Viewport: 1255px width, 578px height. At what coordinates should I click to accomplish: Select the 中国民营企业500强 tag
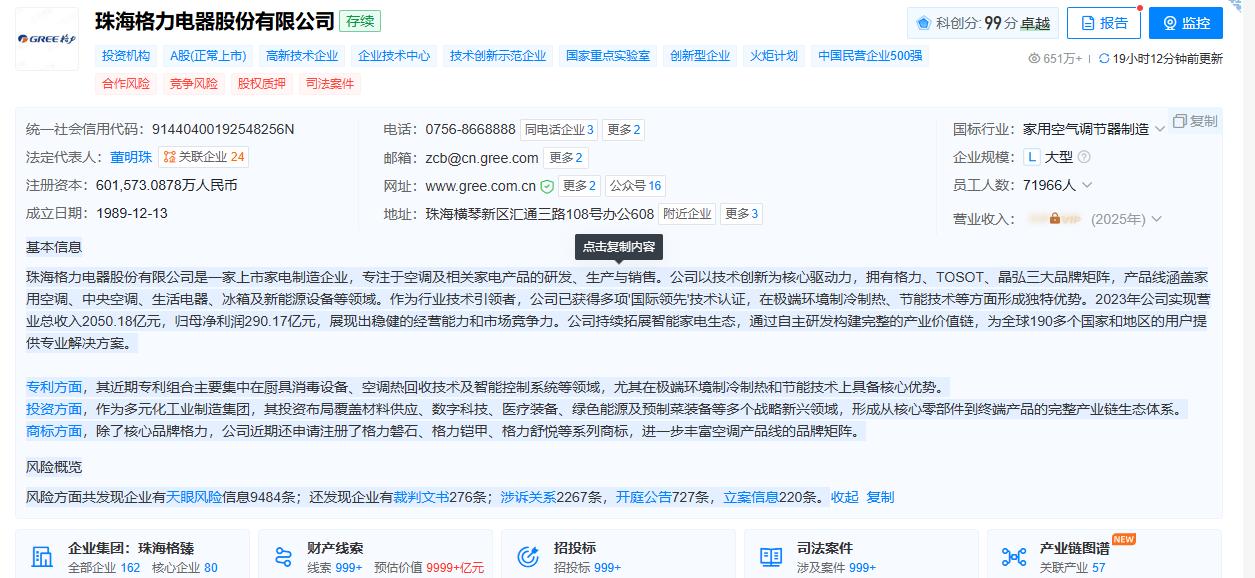coord(870,56)
